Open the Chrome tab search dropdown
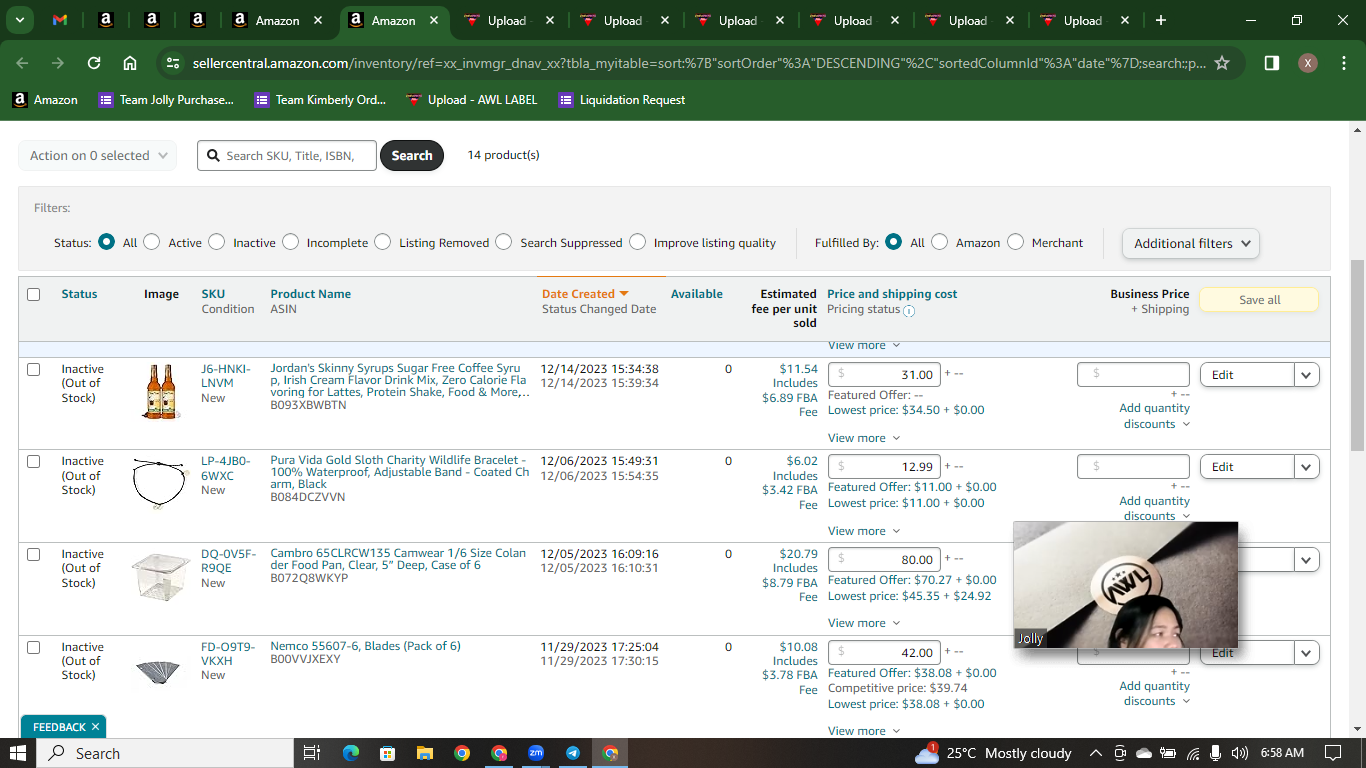Viewport: 1366px width, 768px height. 20,20
